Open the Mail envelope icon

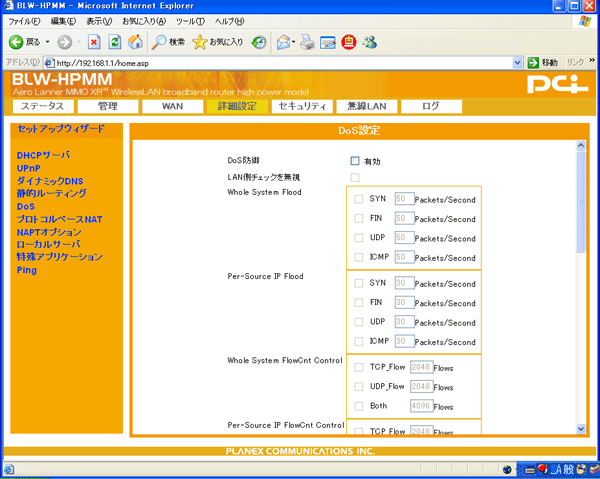click(x=284, y=42)
